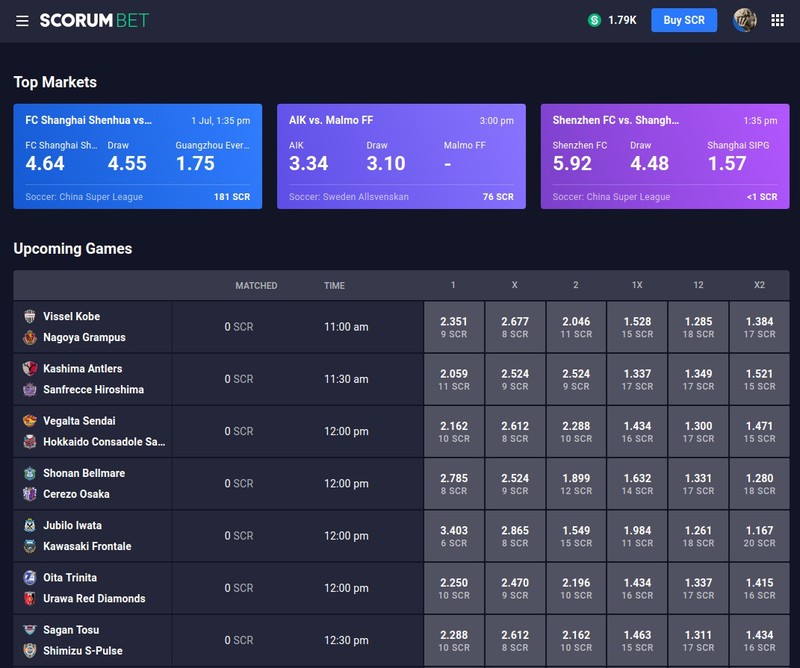Click the Vissel Kobe team crest
This screenshot has width=800, height=668.
click(x=30, y=316)
